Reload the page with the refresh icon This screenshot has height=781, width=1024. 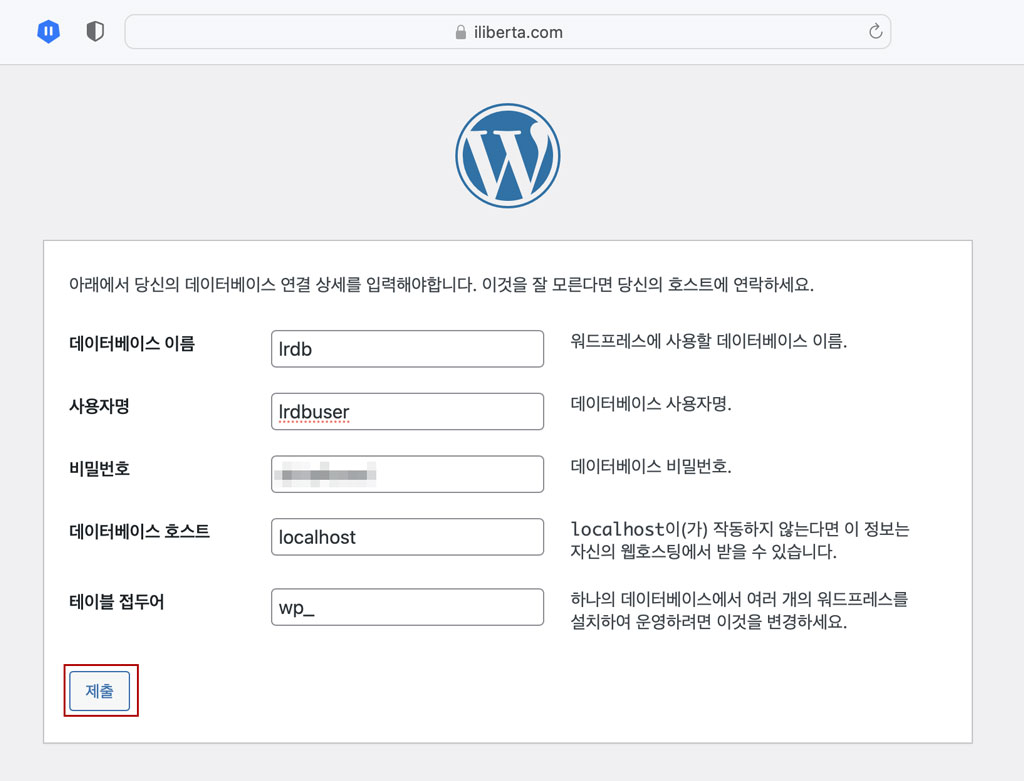click(875, 31)
